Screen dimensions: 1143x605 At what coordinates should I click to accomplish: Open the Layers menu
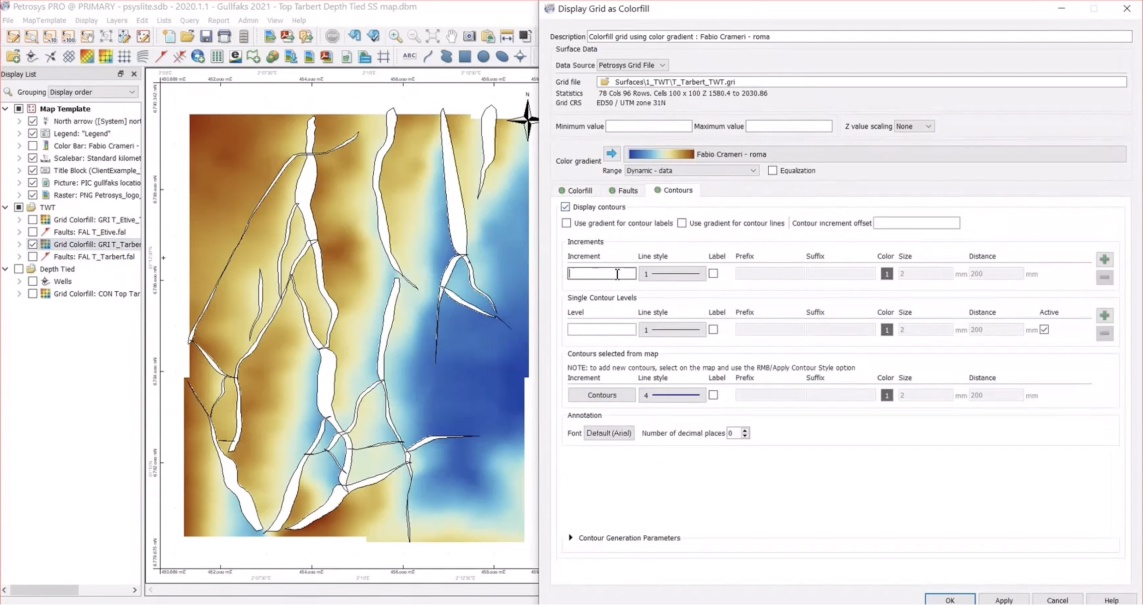(117, 20)
